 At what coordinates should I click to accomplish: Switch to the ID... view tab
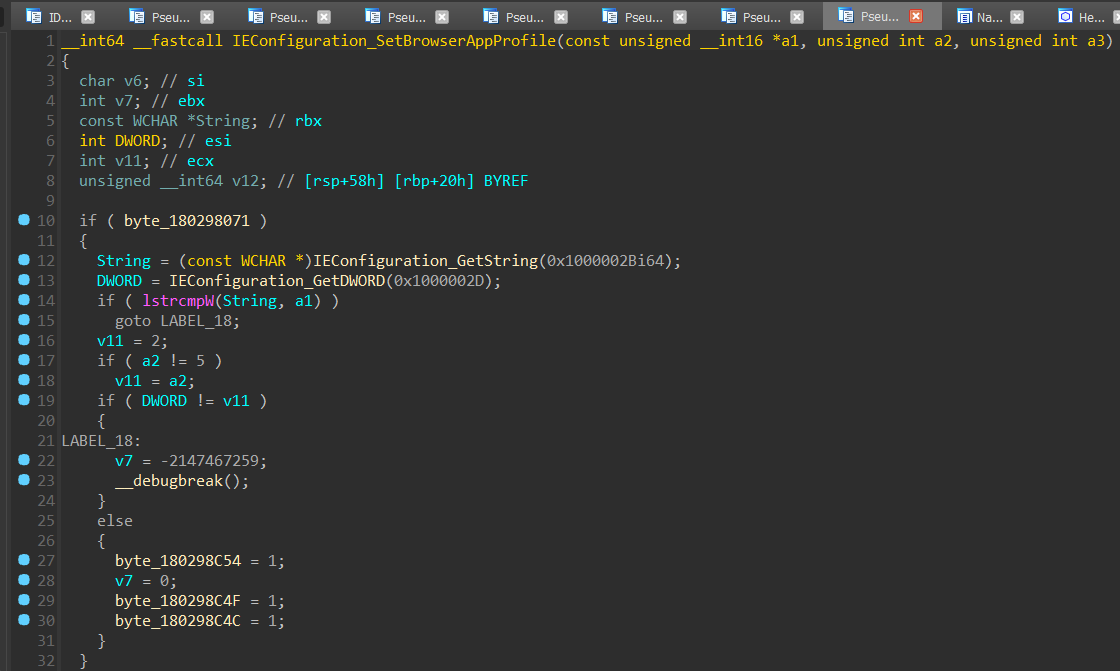pos(60,16)
